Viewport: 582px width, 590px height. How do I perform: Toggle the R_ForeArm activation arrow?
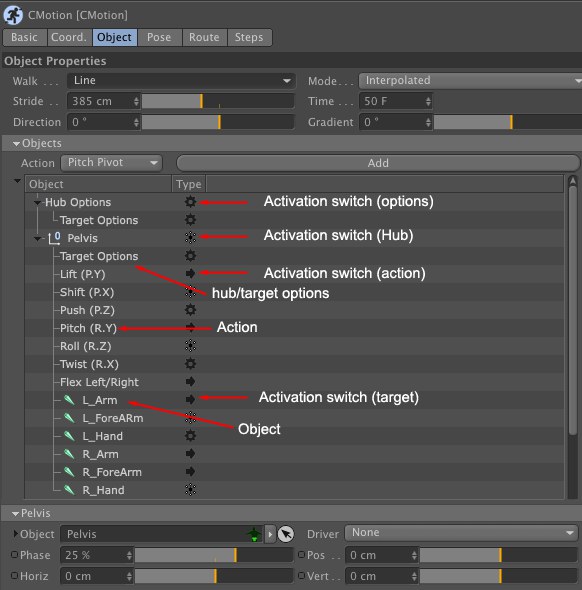pyautogui.click(x=190, y=471)
